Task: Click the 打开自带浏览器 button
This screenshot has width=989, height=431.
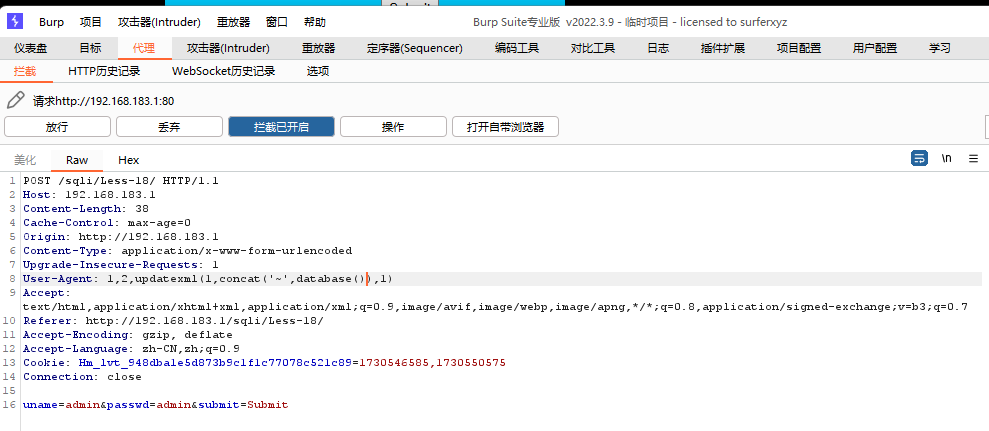Action: pos(505,126)
